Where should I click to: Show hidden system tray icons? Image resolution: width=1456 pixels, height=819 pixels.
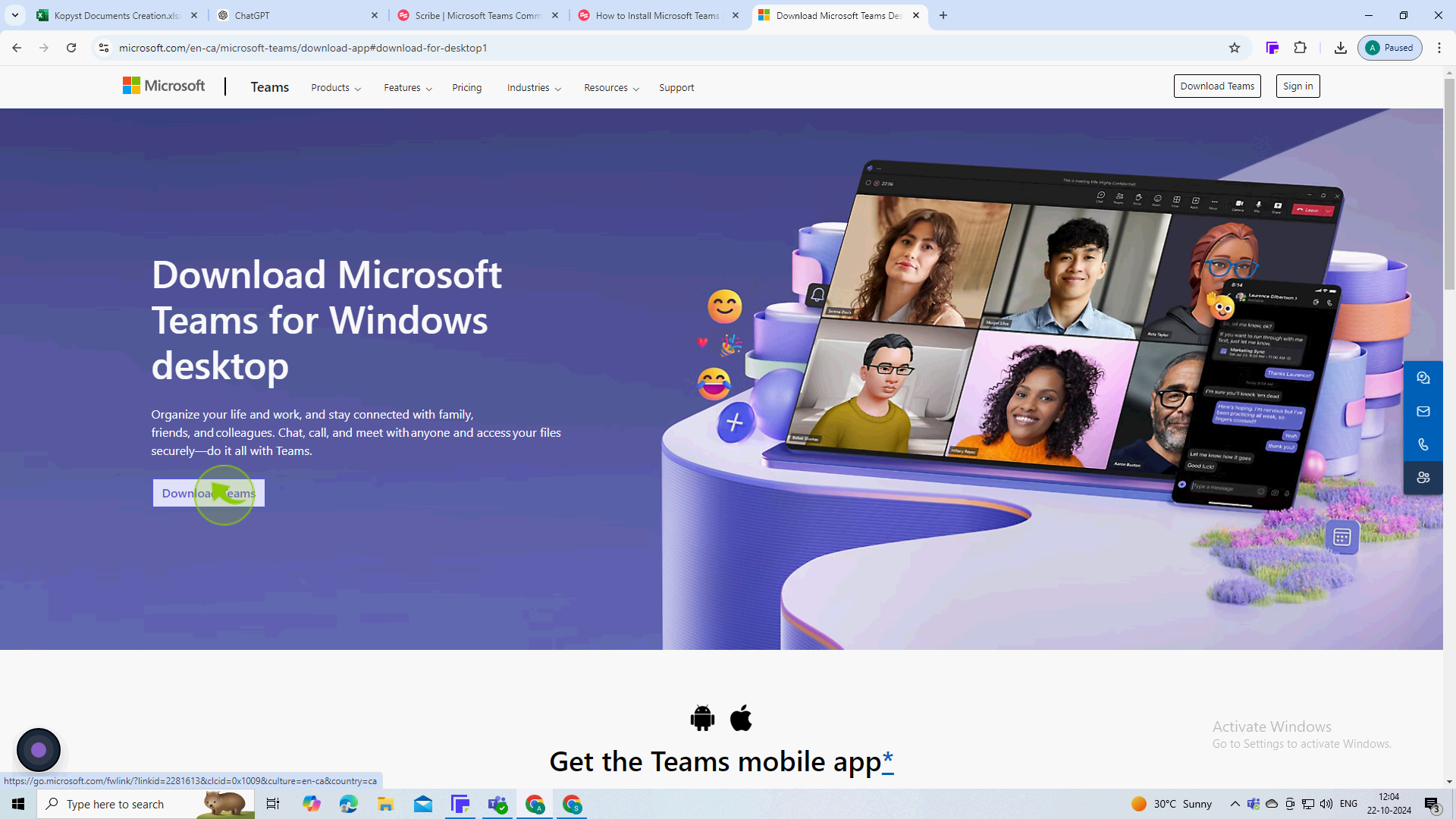click(1235, 804)
